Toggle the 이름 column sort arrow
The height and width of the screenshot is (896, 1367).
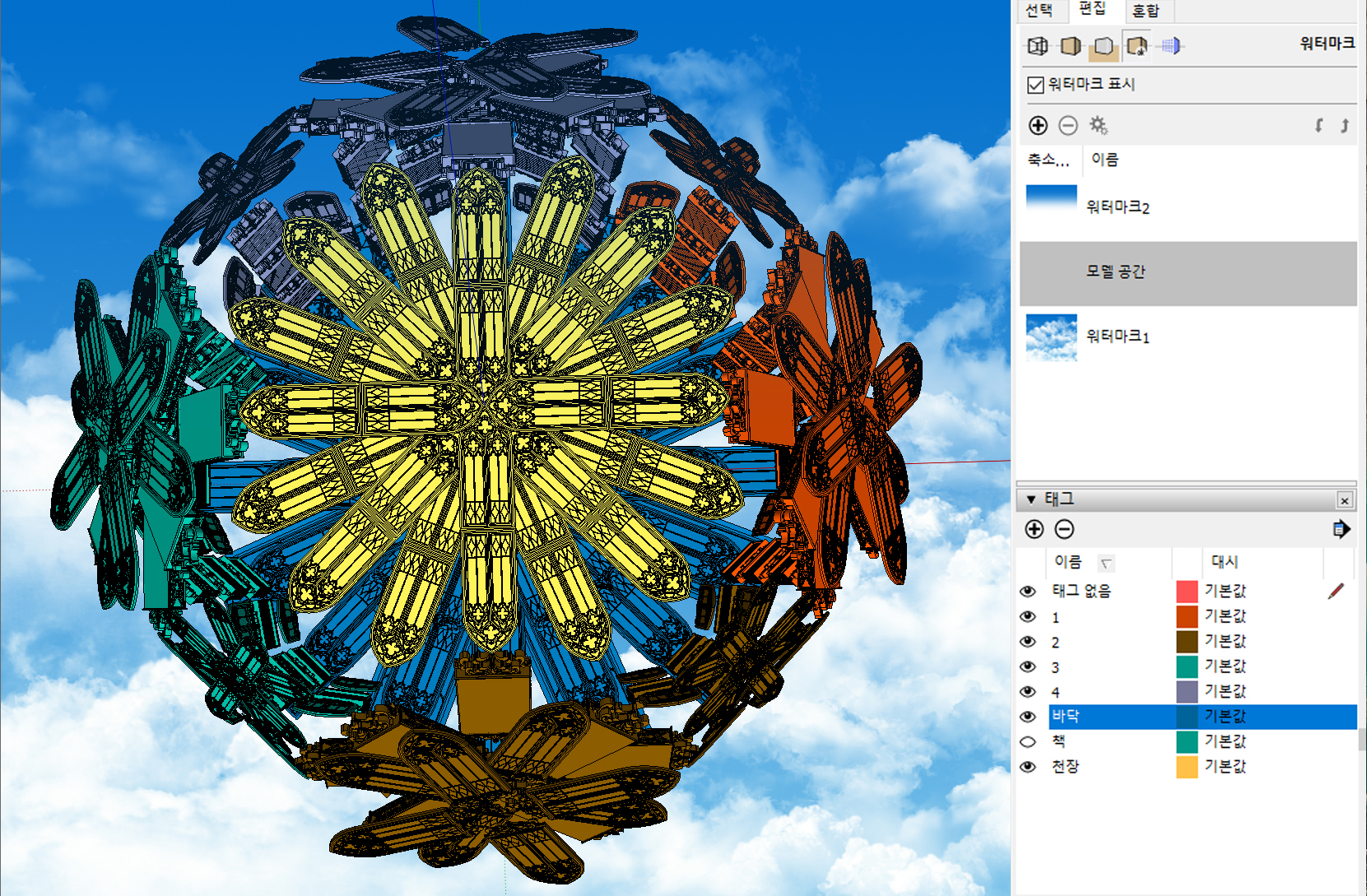[1106, 563]
